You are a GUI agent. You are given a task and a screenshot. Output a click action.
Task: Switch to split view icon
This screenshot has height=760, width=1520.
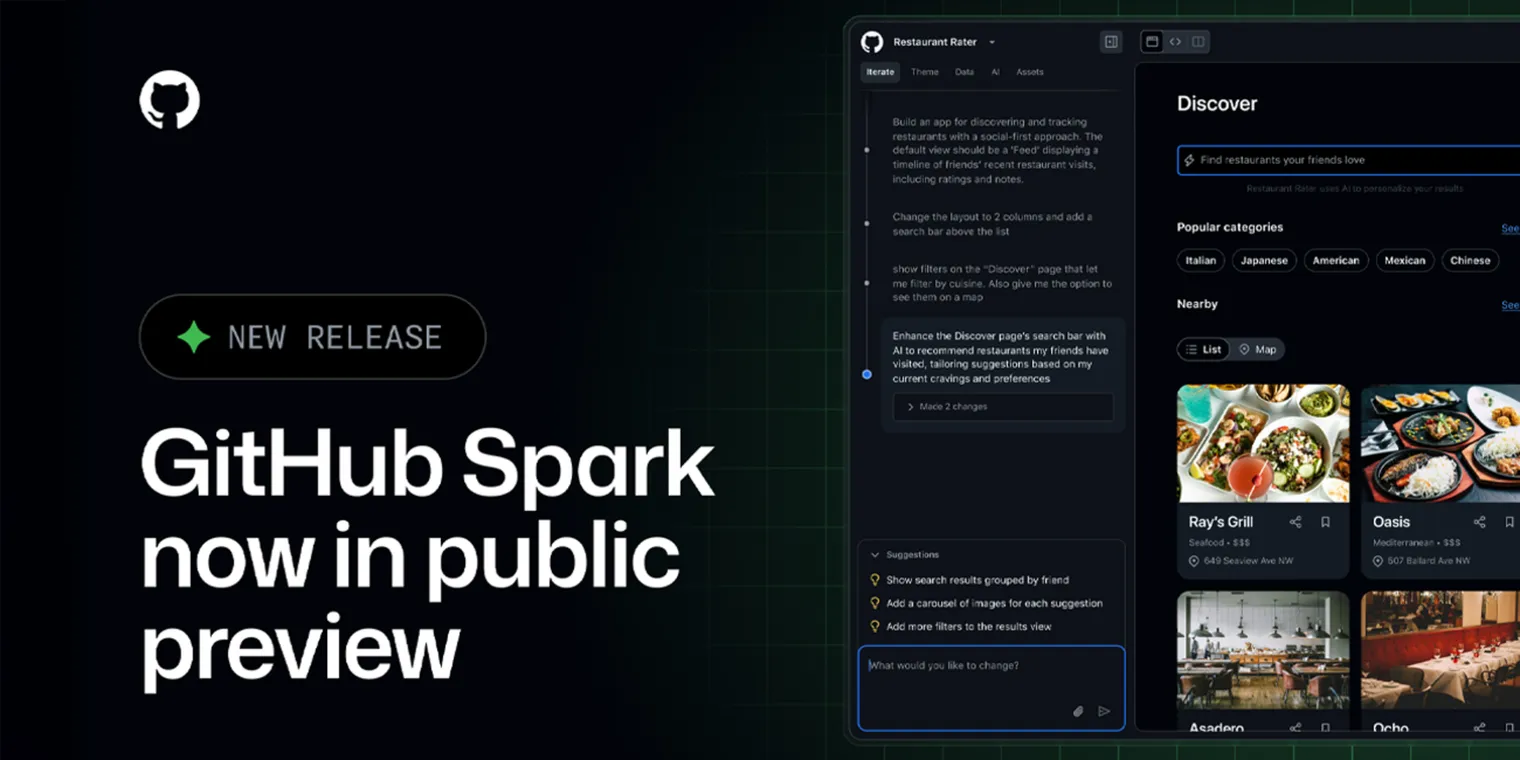pos(1198,41)
